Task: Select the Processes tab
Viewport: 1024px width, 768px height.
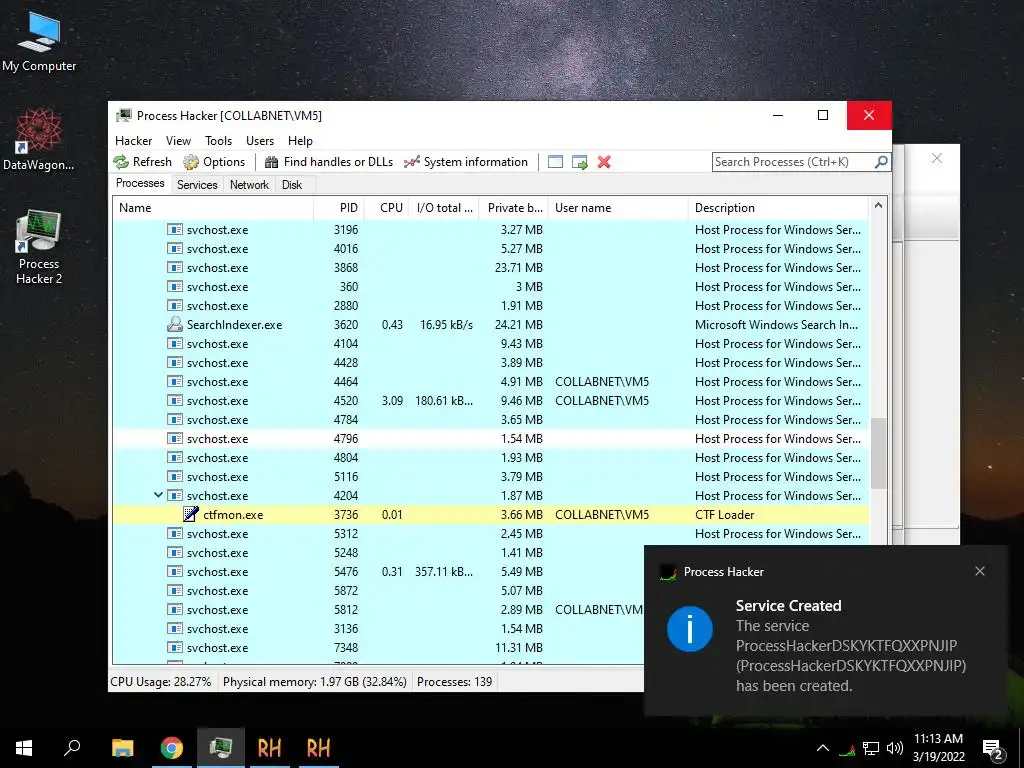Action: tap(140, 184)
